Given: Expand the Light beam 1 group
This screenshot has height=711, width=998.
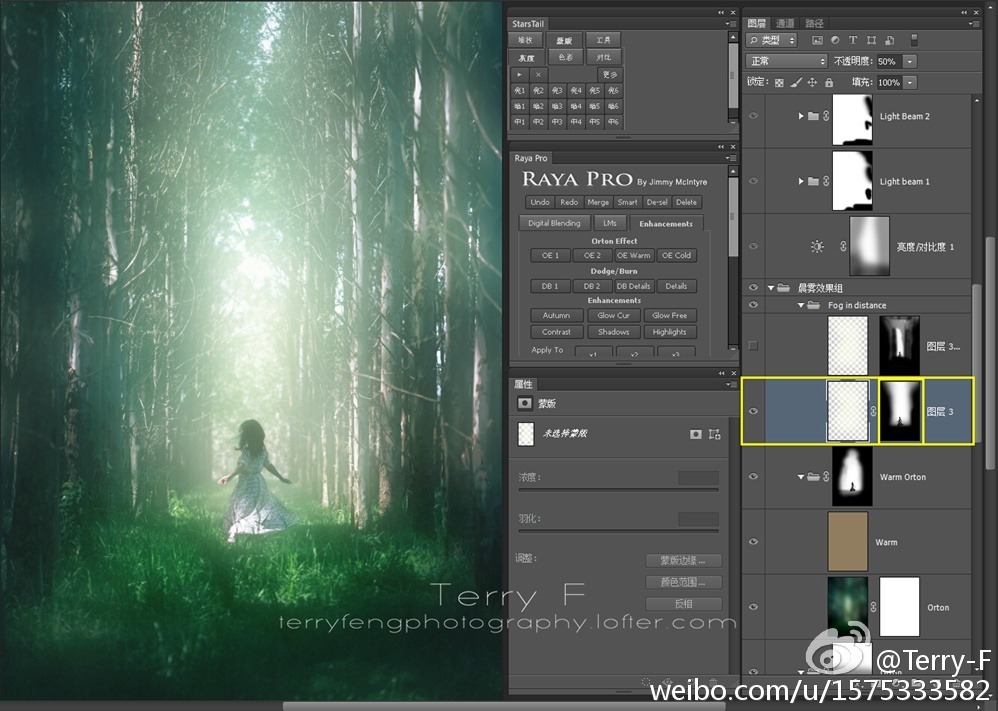Looking at the screenshot, I should tap(801, 181).
